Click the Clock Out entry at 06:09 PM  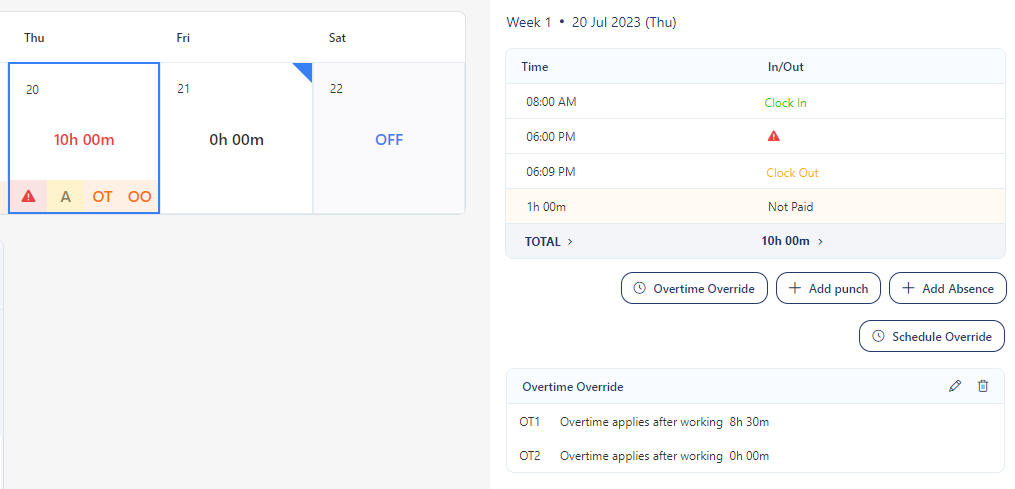coord(792,172)
